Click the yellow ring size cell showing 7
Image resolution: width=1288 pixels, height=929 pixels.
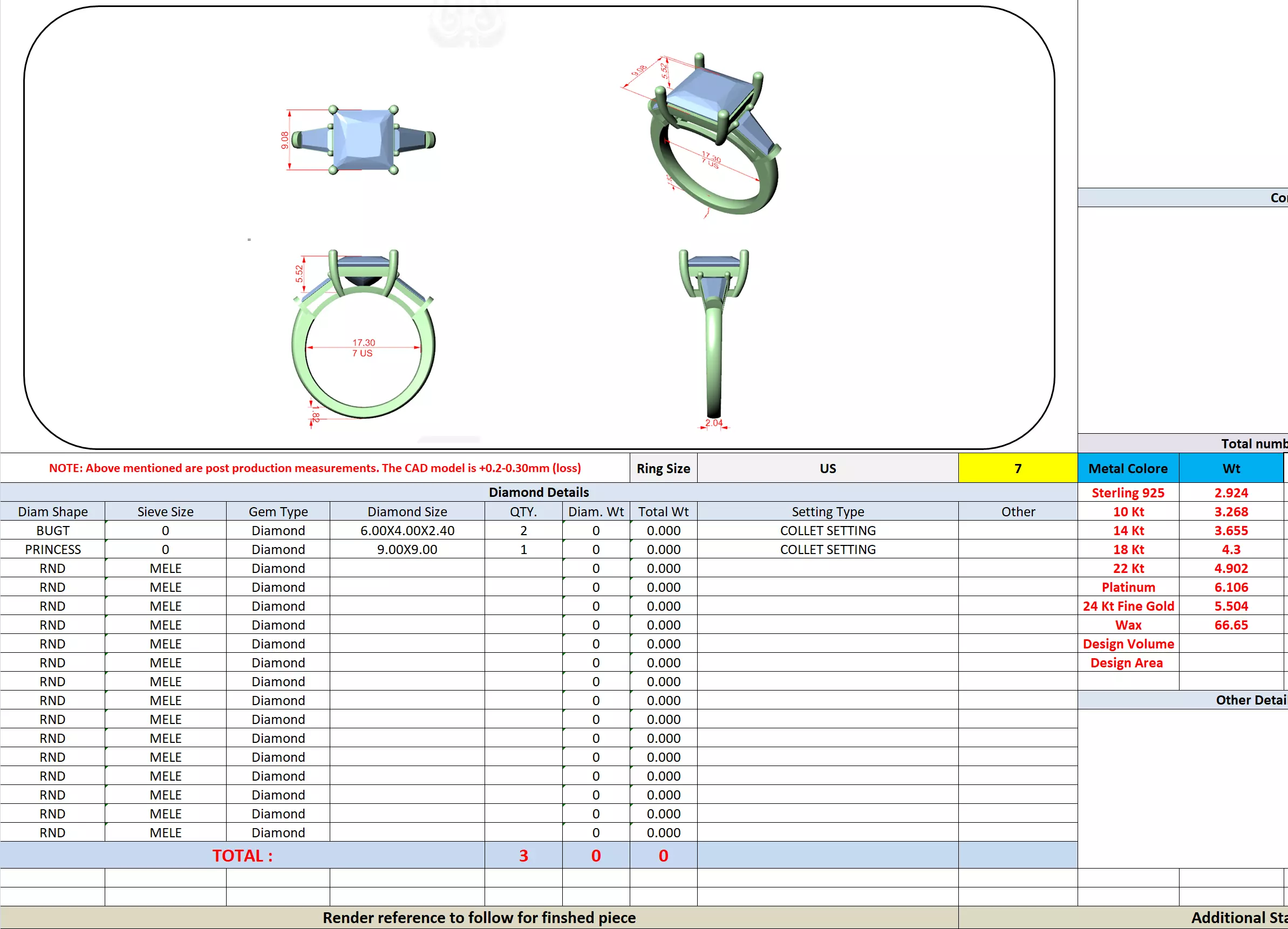click(x=1017, y=468)
